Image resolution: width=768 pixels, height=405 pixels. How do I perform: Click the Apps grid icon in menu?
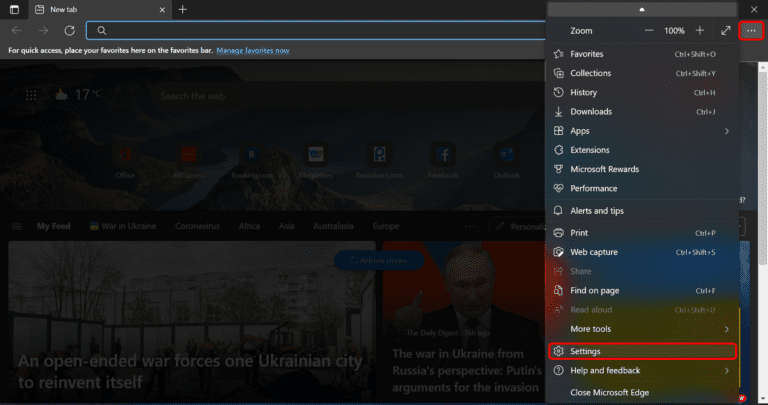[558, 131]
